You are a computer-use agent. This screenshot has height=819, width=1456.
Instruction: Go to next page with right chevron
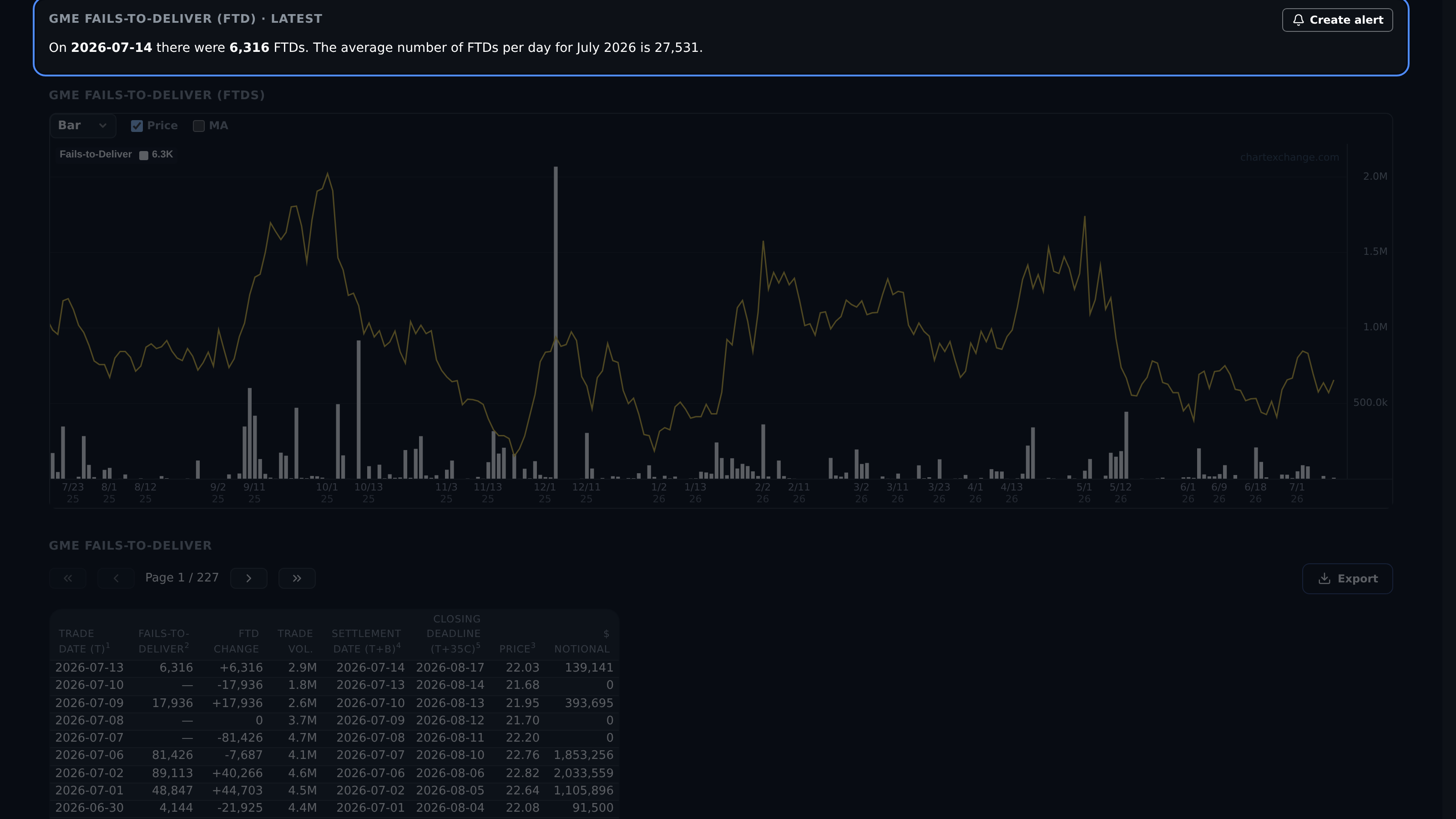click(249, 578)
